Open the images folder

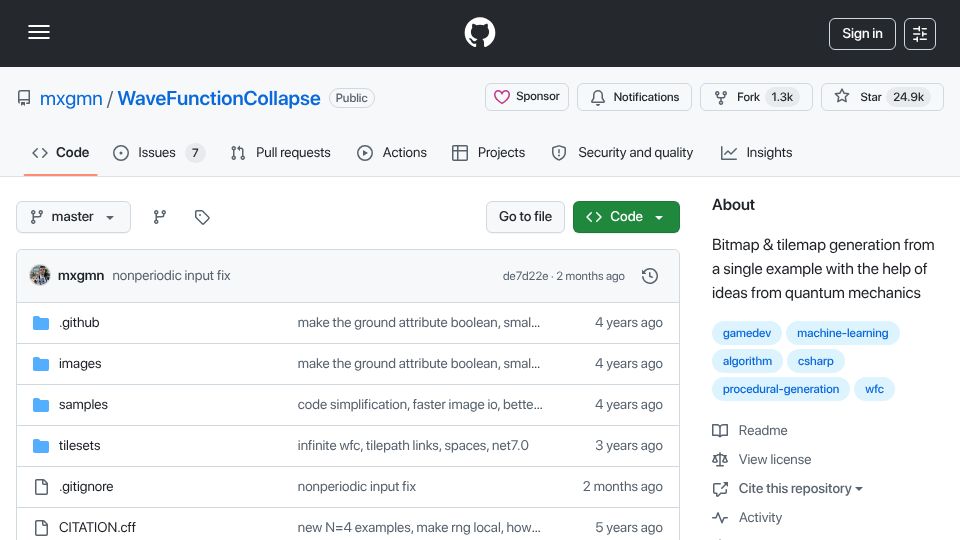point(80,364)
